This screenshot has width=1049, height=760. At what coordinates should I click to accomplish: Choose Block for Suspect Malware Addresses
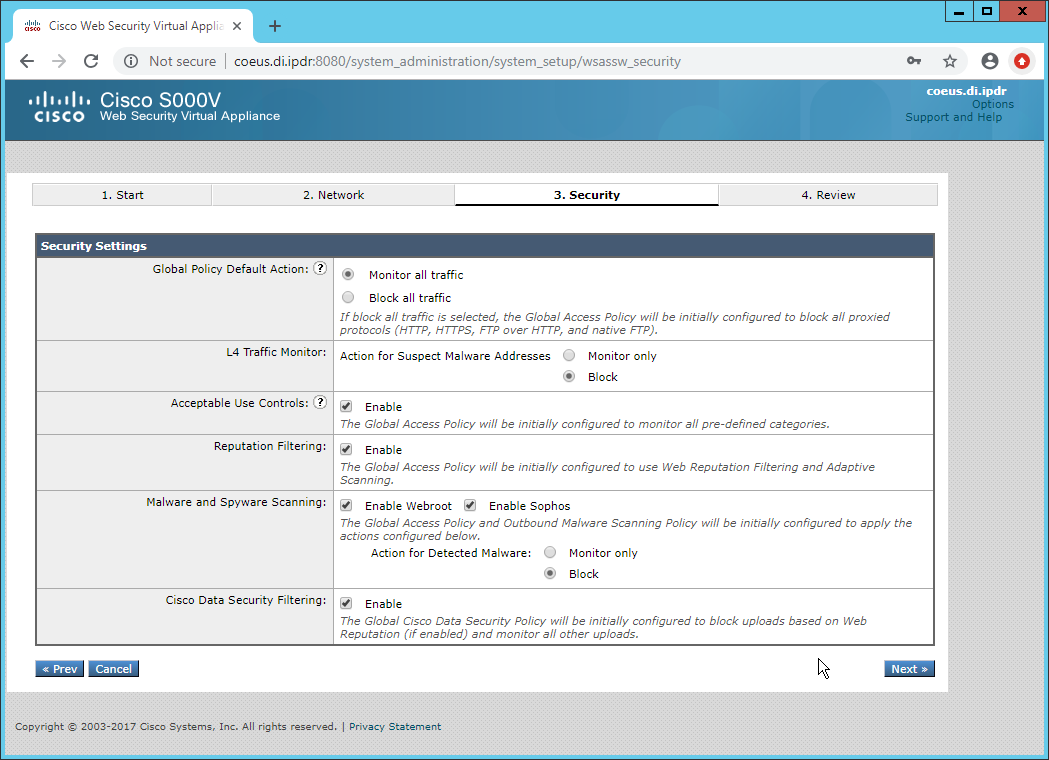pos(569,376)
